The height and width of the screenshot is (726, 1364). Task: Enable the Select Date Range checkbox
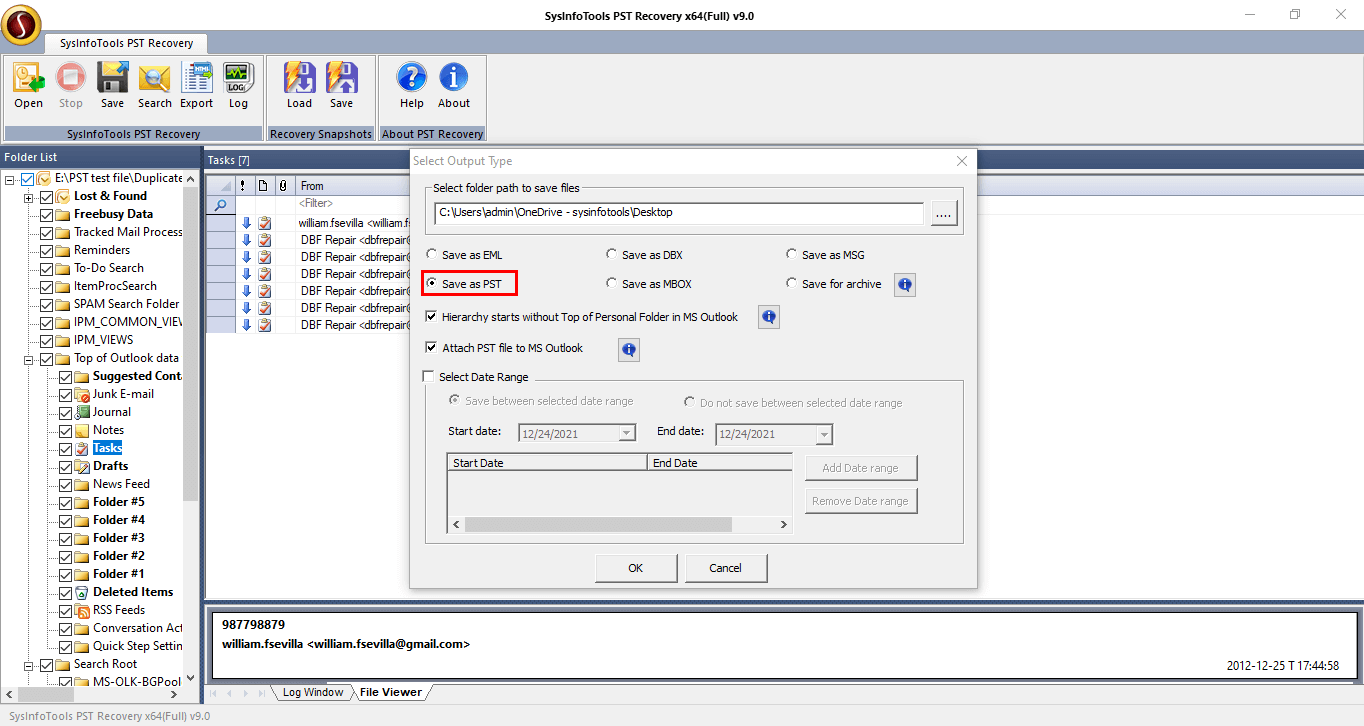[x=430, y=377]
